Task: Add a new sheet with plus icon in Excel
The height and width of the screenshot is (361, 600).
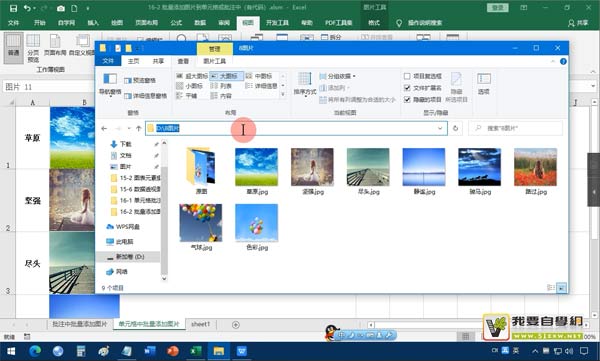Action: pyautogui.click(x=236, y=325)
